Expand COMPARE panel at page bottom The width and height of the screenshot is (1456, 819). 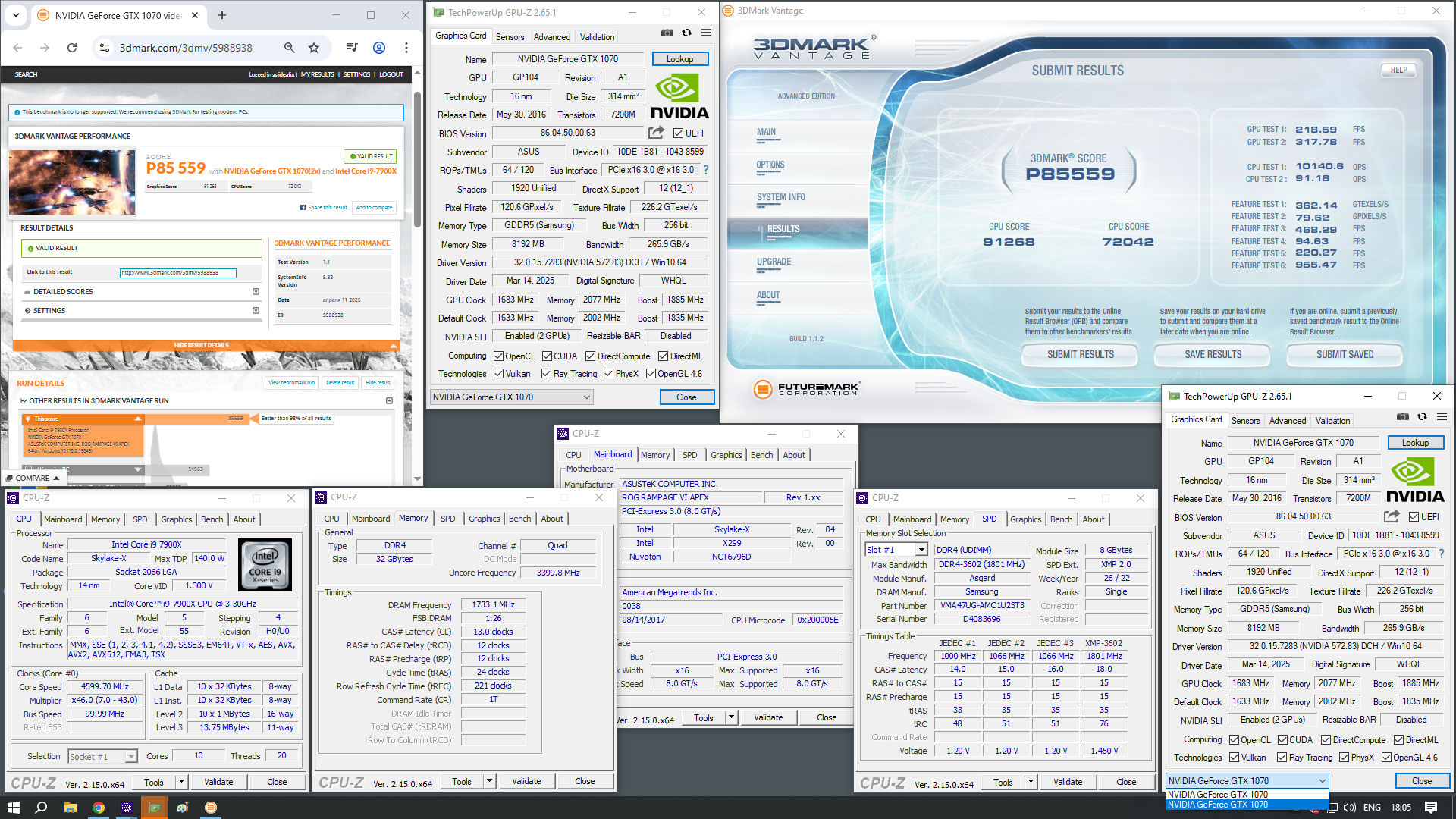33,479
